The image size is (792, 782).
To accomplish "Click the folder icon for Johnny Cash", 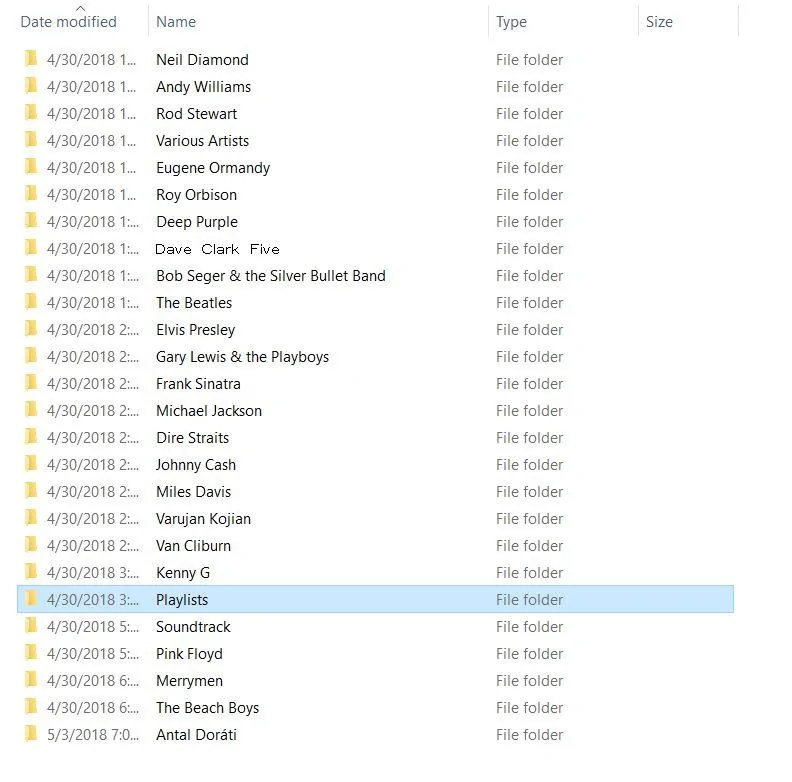I will [31, 464].
